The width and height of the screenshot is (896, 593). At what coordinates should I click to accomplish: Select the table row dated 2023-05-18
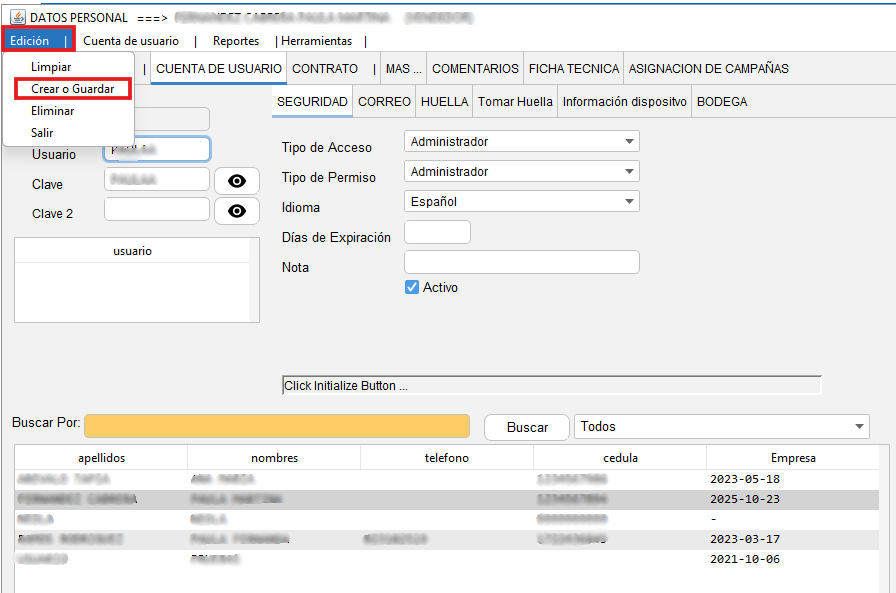(x=447, y=479)
